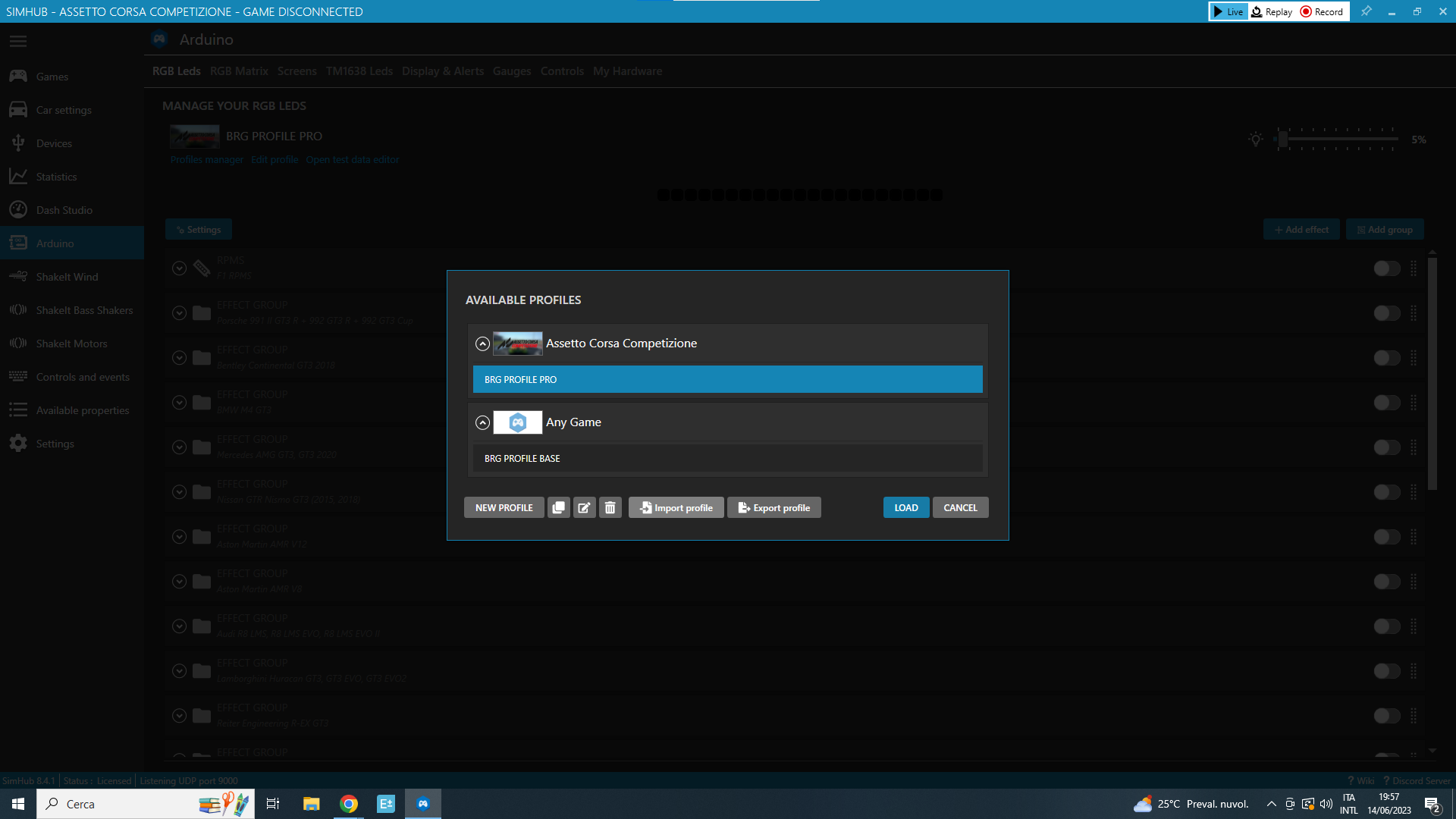This screenshot has width=1456, height=819.
Task: Open Google Chrome from taskbar
Action: tap(349, 804)
